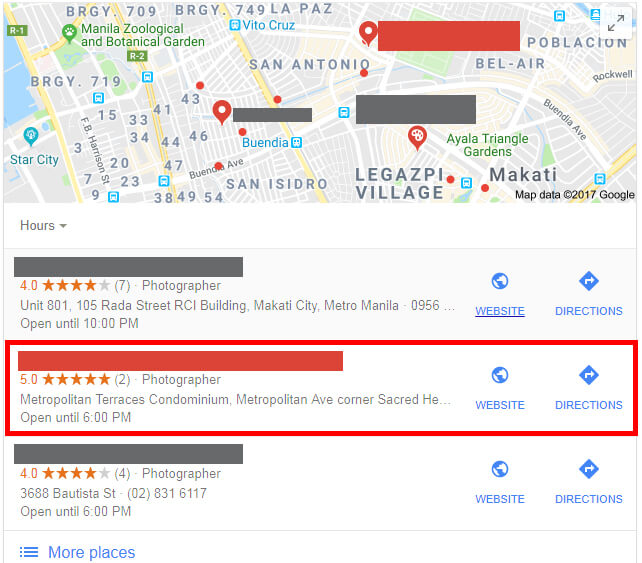Click More places link

(91, 552)
